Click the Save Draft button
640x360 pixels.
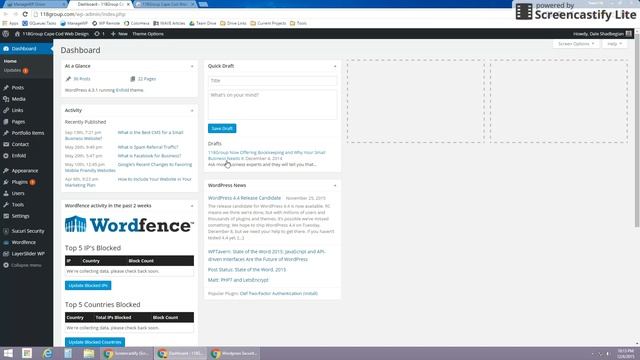tap(222, 129)
